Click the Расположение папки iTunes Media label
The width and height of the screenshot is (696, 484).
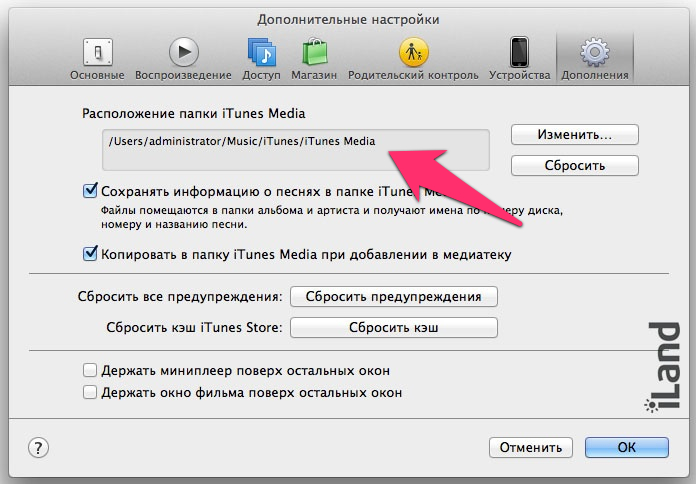tap(194, 114)
